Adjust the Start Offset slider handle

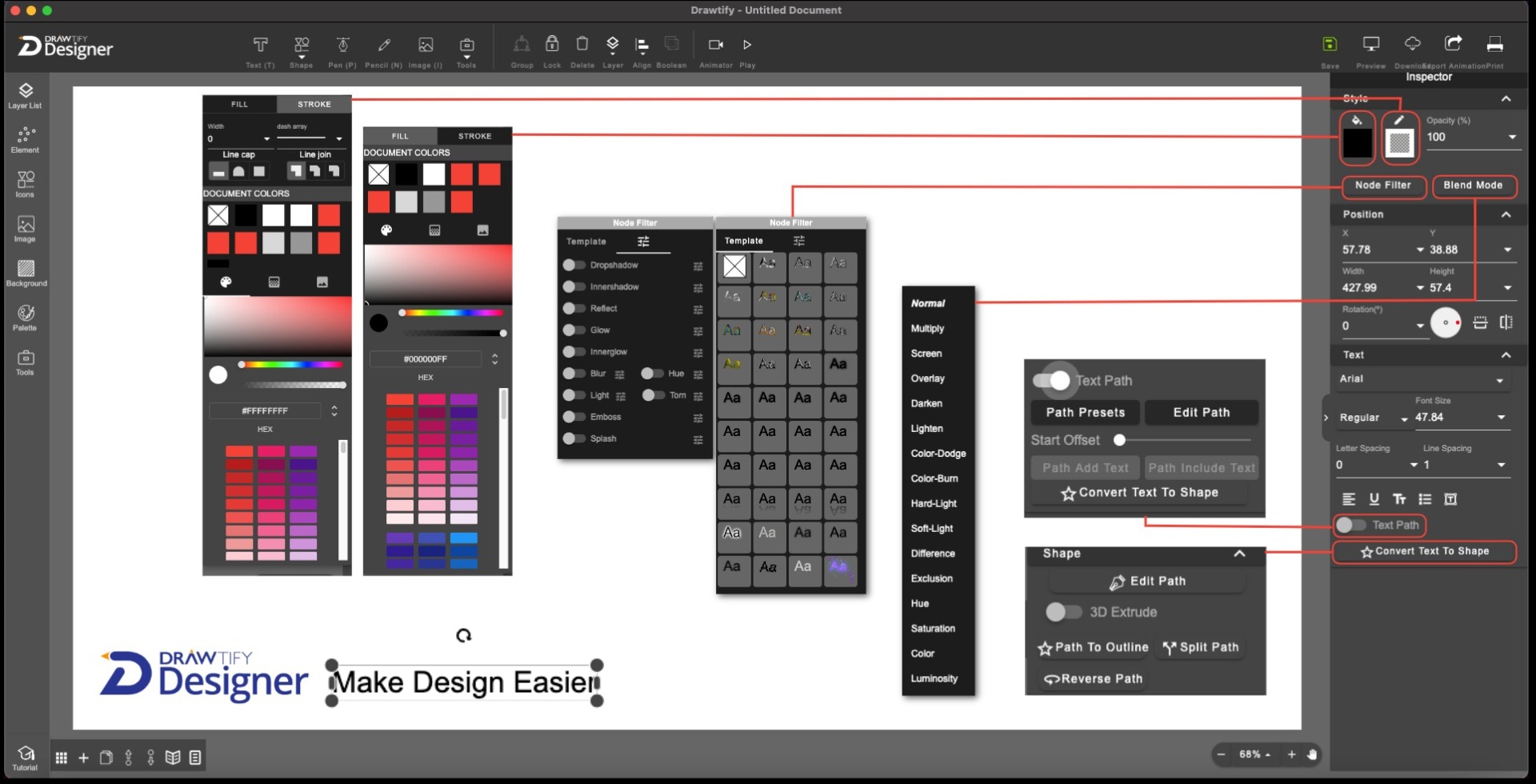pos(1119,439)
